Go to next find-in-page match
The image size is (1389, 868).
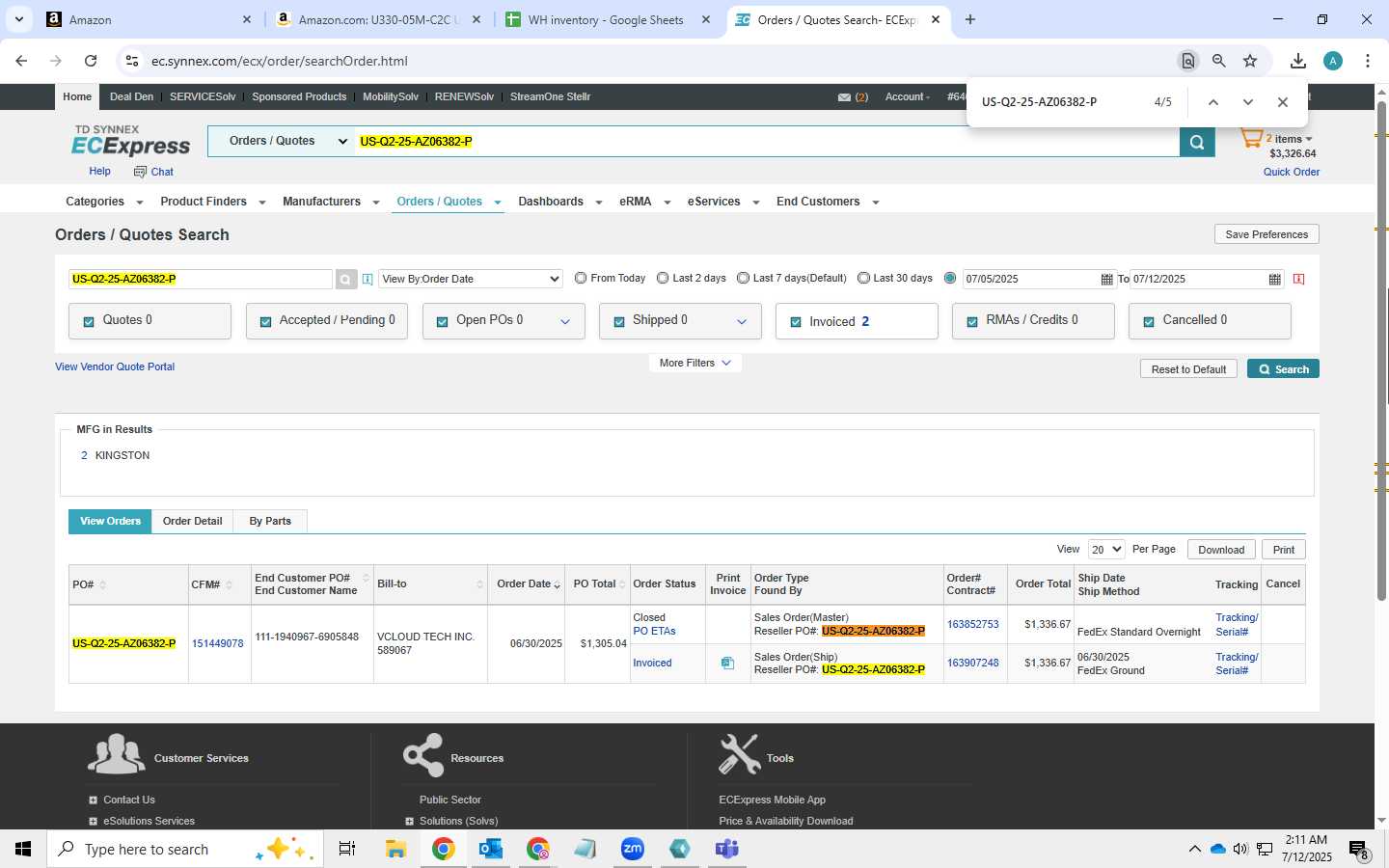tap(1247, 102)
